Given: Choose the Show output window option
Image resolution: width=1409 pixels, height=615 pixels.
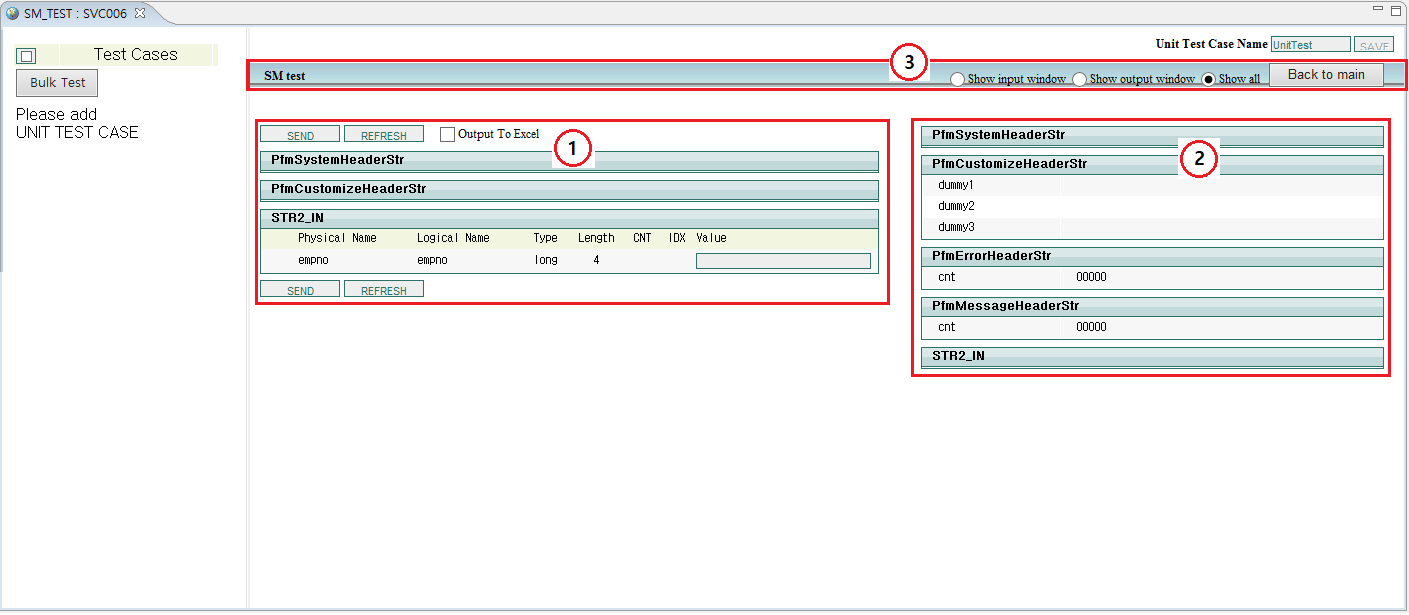Looking at the screenshot, I should [1079, 79].
